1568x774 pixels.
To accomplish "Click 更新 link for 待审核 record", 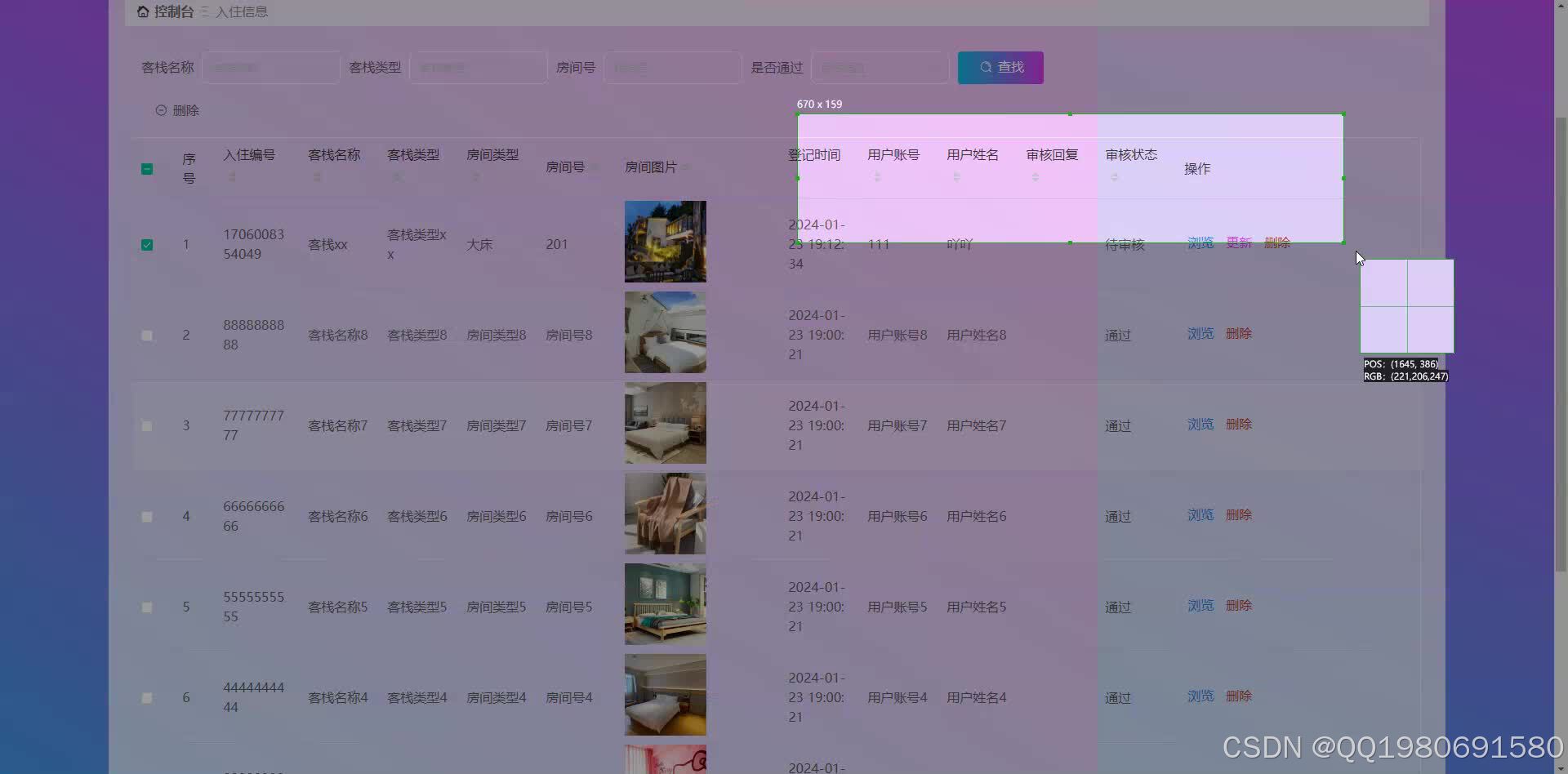I will pos(1238,242).
